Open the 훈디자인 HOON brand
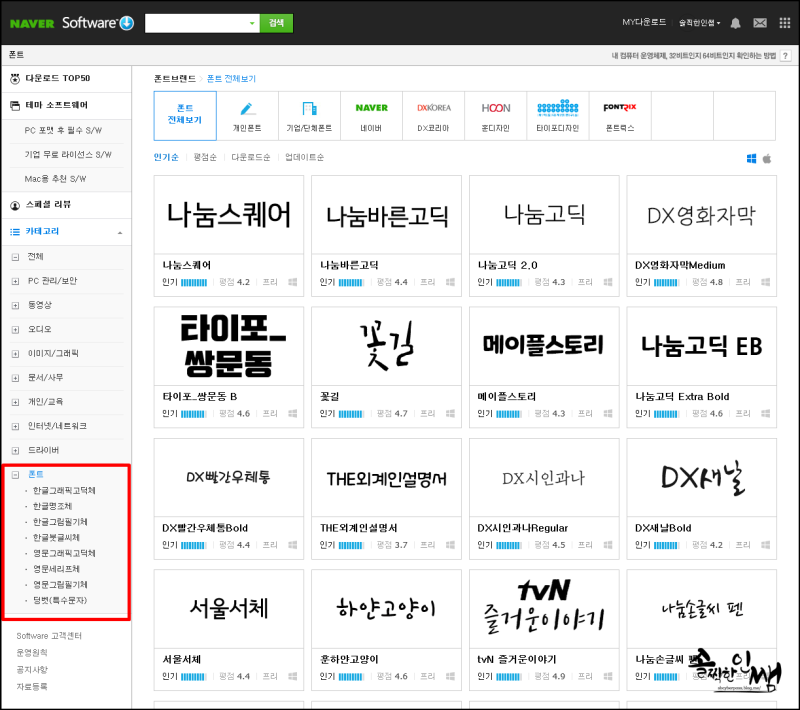800x710 pixels. pyautogui.click(x=495, y=116)
